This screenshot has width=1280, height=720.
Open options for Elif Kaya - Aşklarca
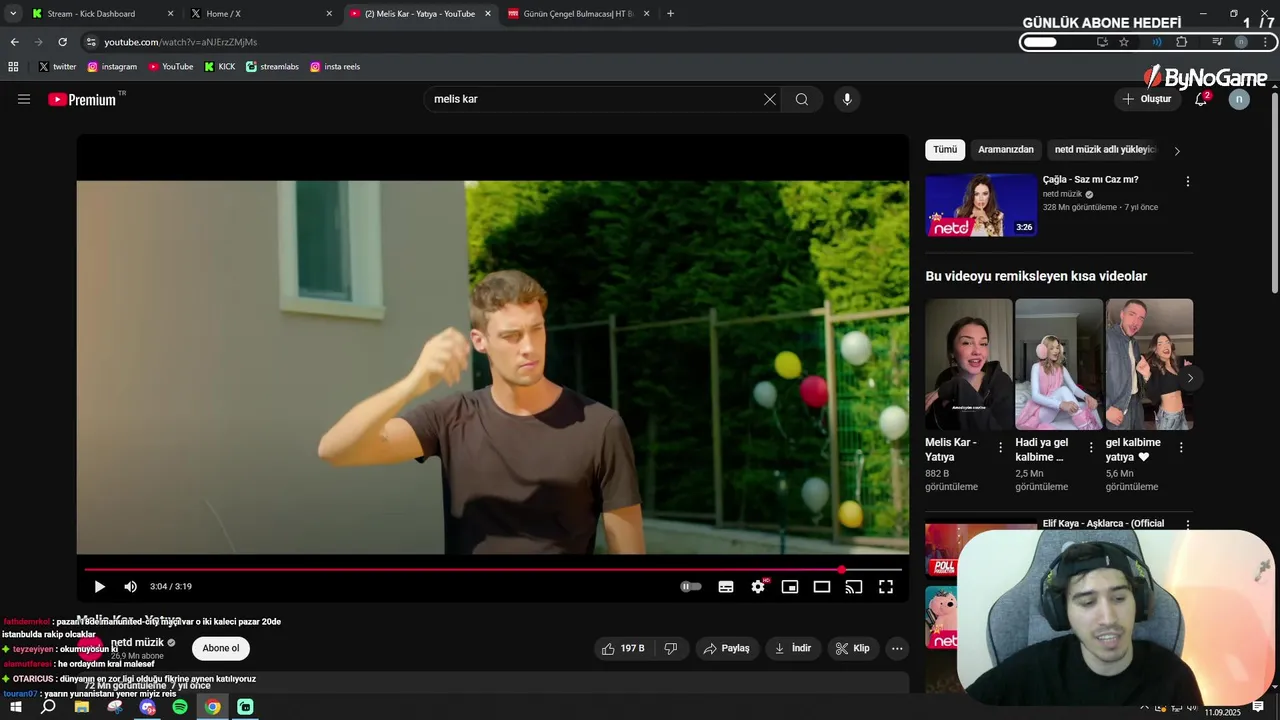click(x=1188, y=524)
